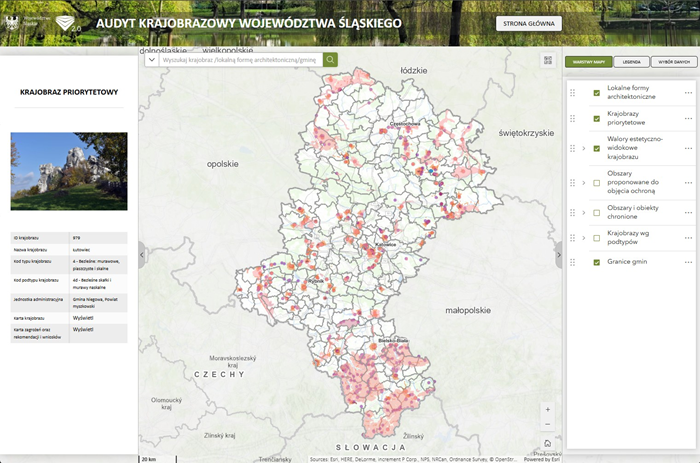Click into the landscape search input field
The image size is (700, 463).
pyautogui.click(x=240, y=60)
